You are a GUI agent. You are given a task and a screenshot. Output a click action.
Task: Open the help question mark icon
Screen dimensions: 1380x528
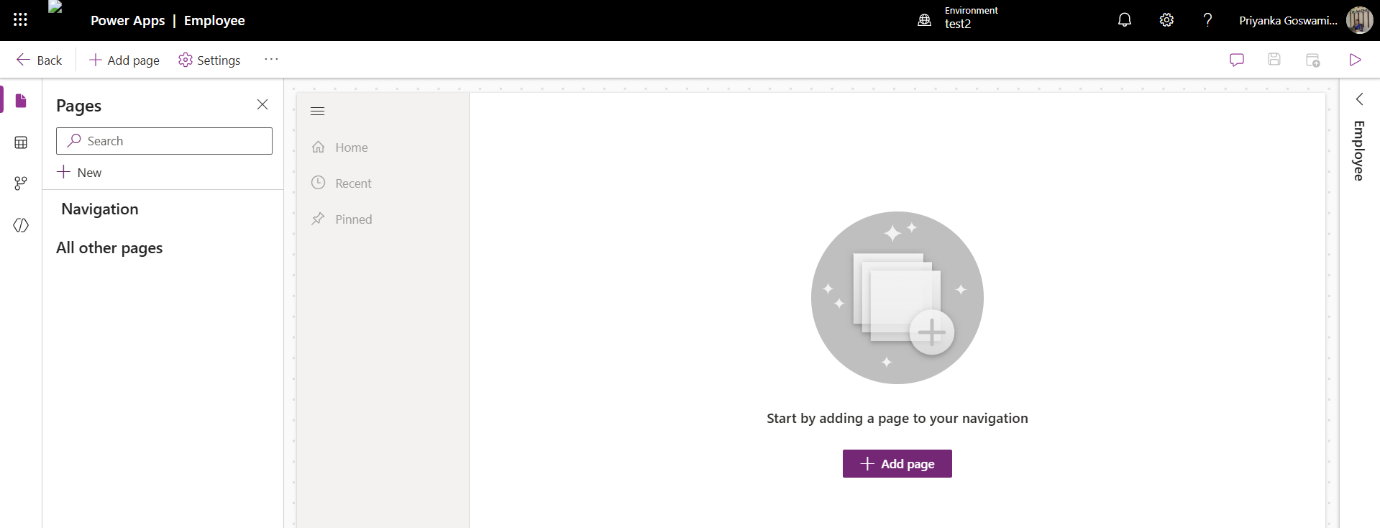click(1208, 20)
